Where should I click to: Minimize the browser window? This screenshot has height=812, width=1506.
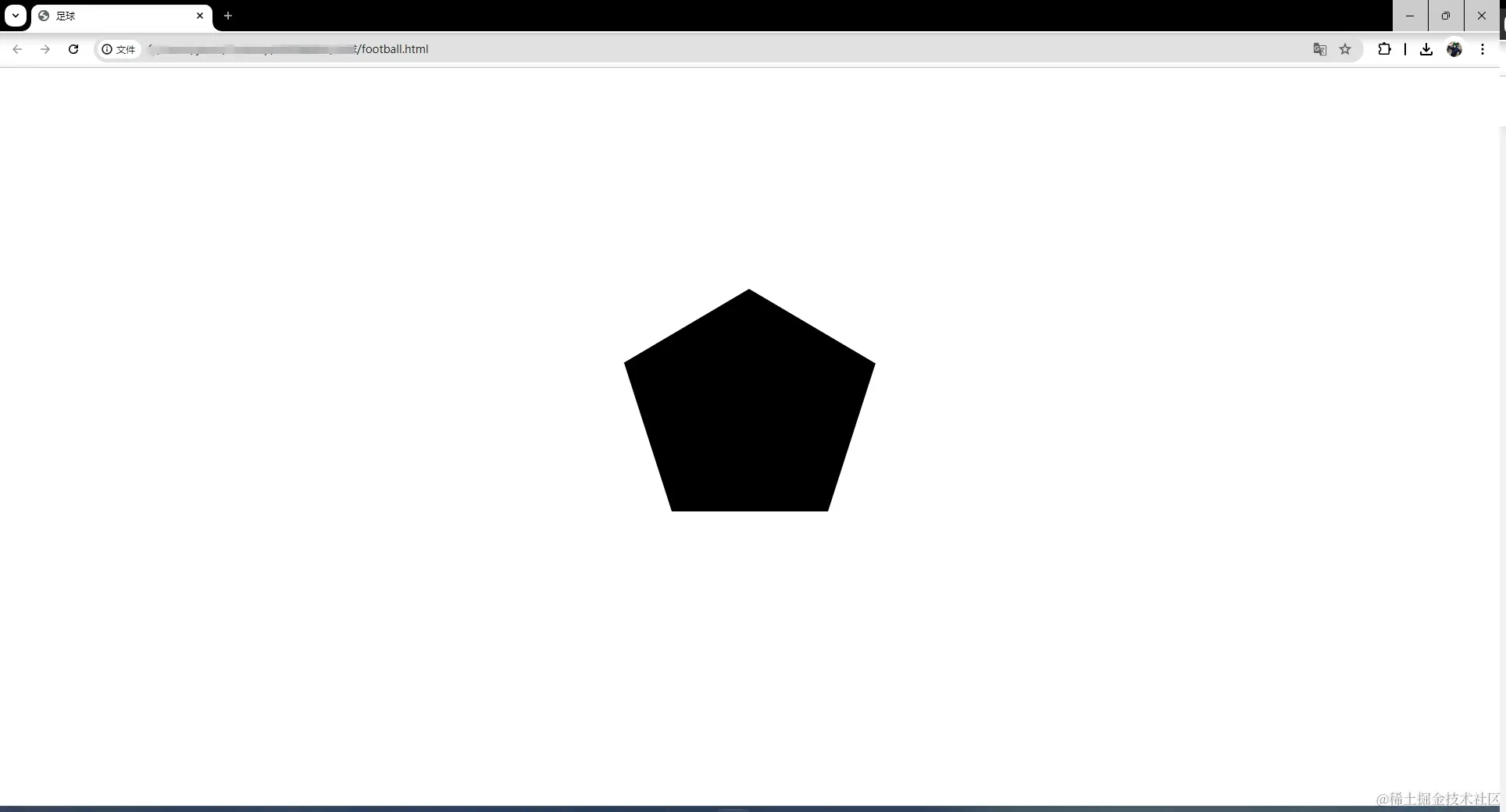(1410, 16)
